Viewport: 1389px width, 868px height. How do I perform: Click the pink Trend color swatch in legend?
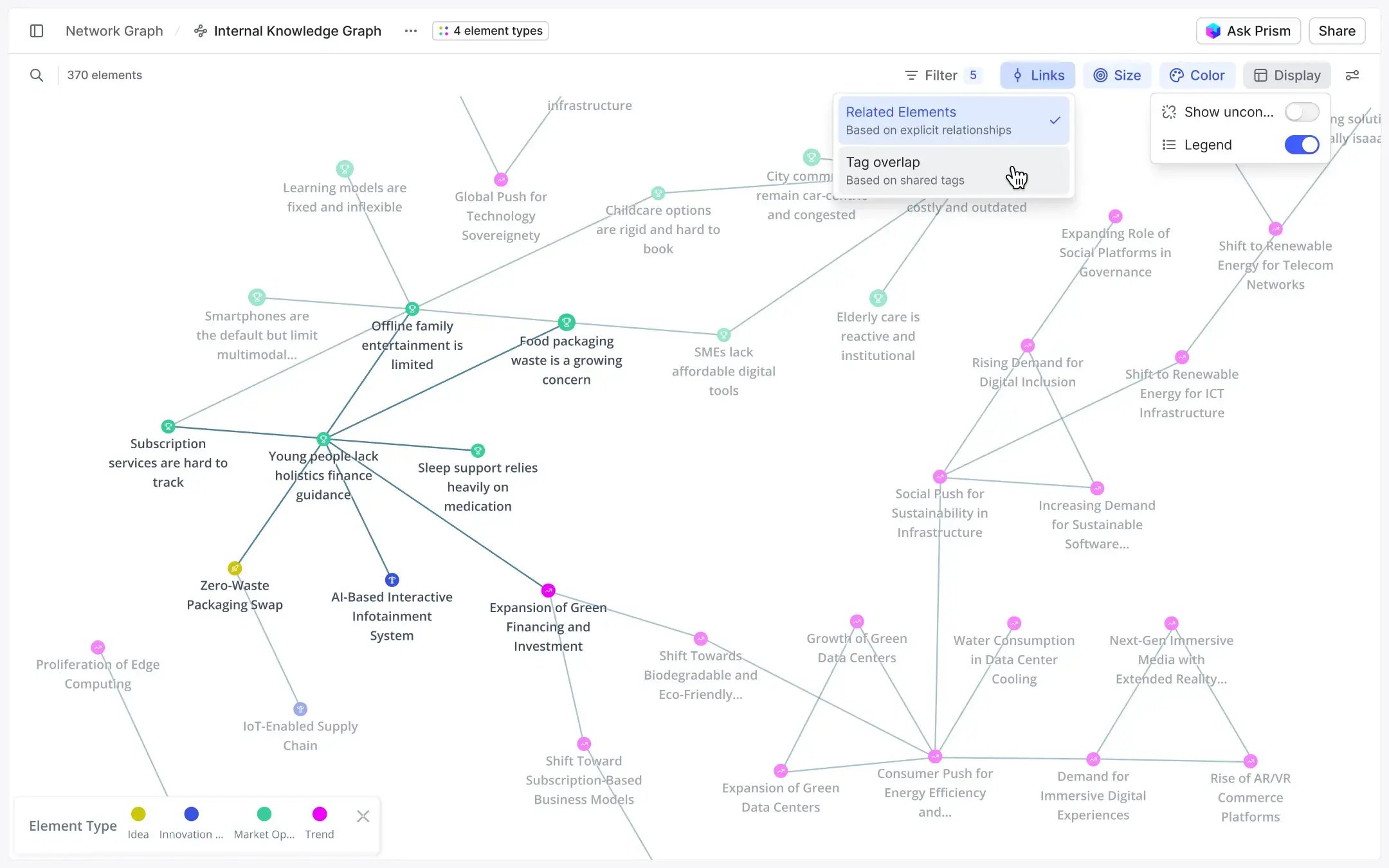coord(320,814)
